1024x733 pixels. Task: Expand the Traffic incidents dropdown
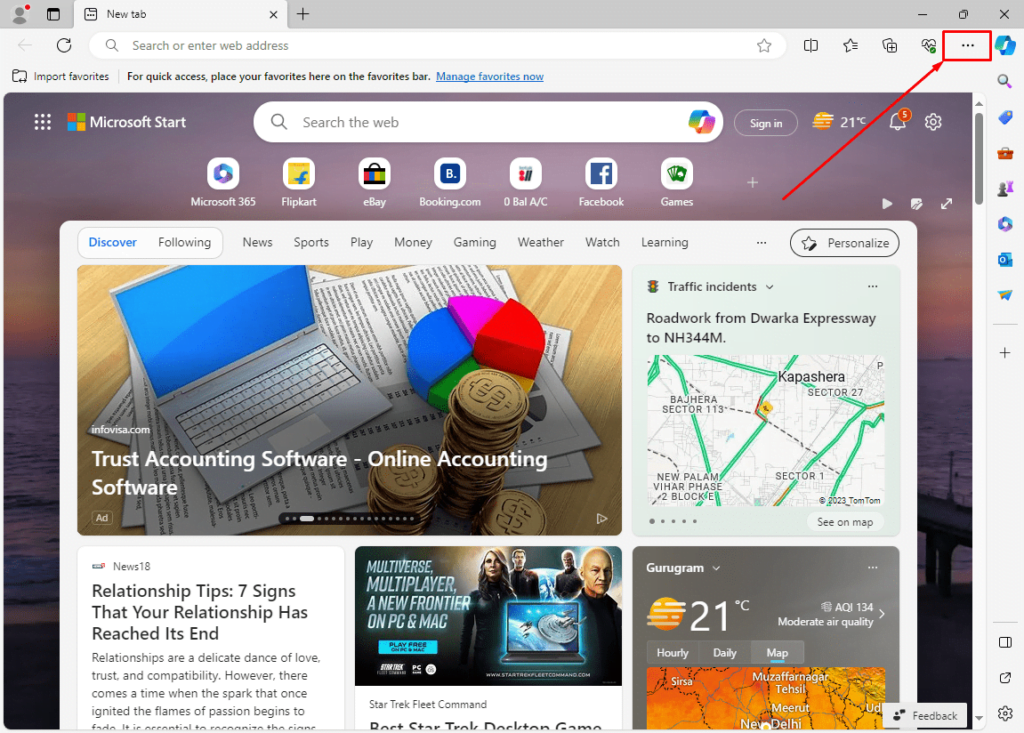769,287
